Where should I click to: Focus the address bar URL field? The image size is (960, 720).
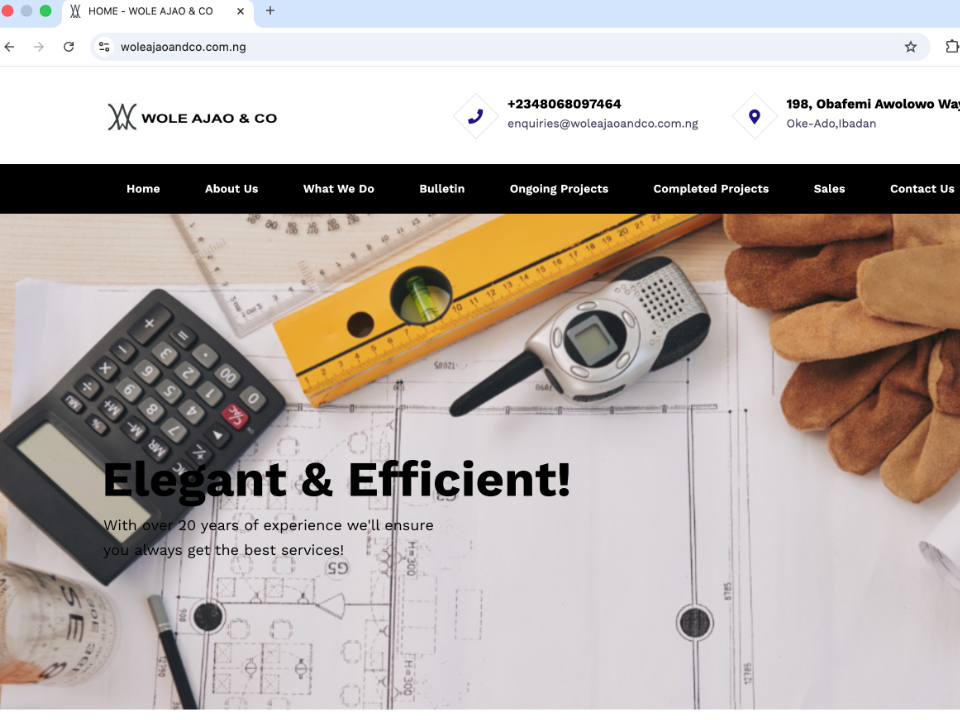tap(490, 47)
